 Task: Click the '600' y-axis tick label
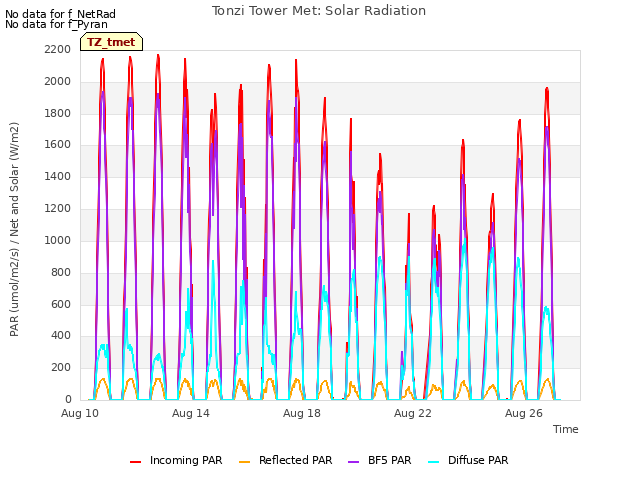61,304
